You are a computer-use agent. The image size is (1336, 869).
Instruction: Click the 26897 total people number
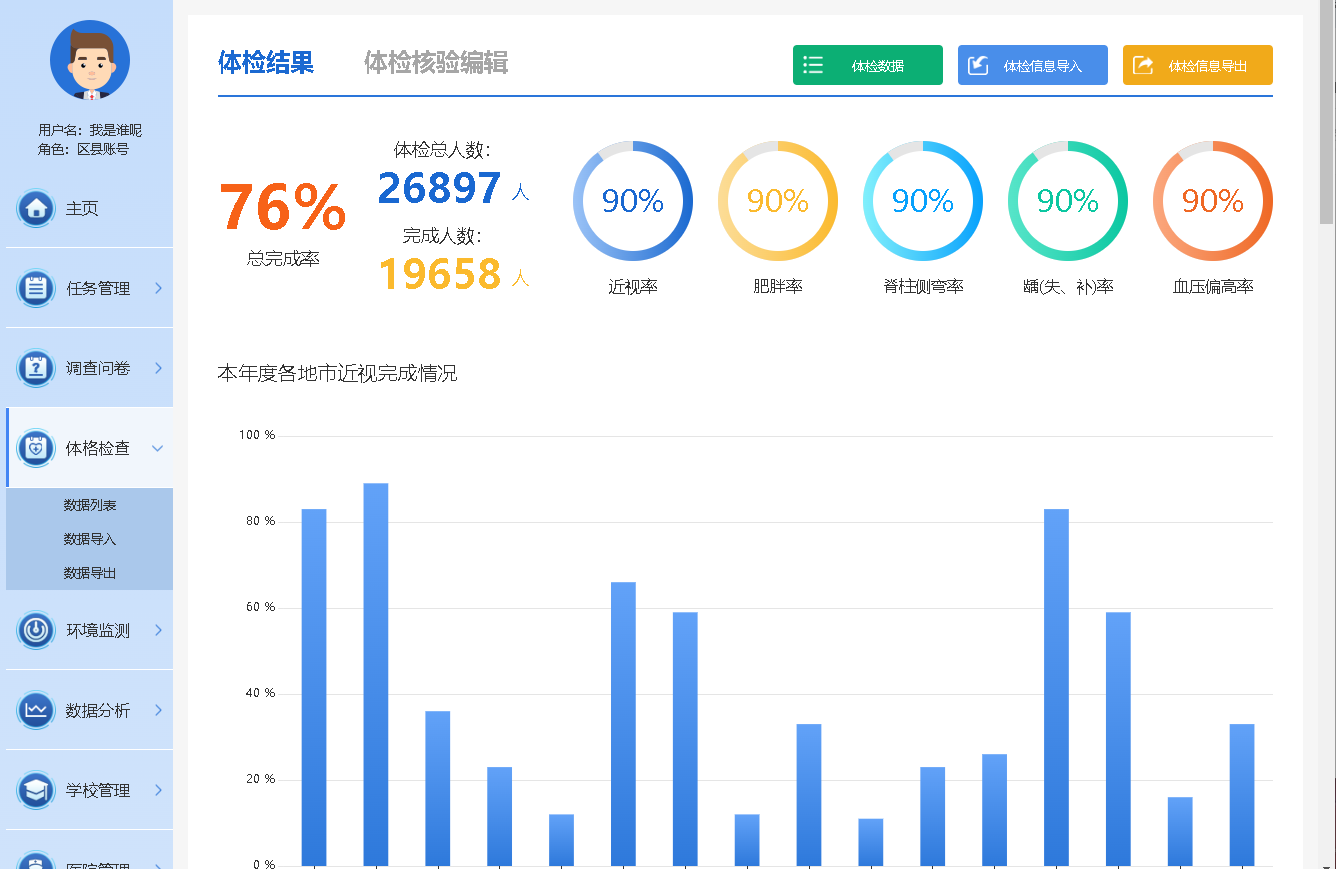pyautogui.click(x=440, y=188)
